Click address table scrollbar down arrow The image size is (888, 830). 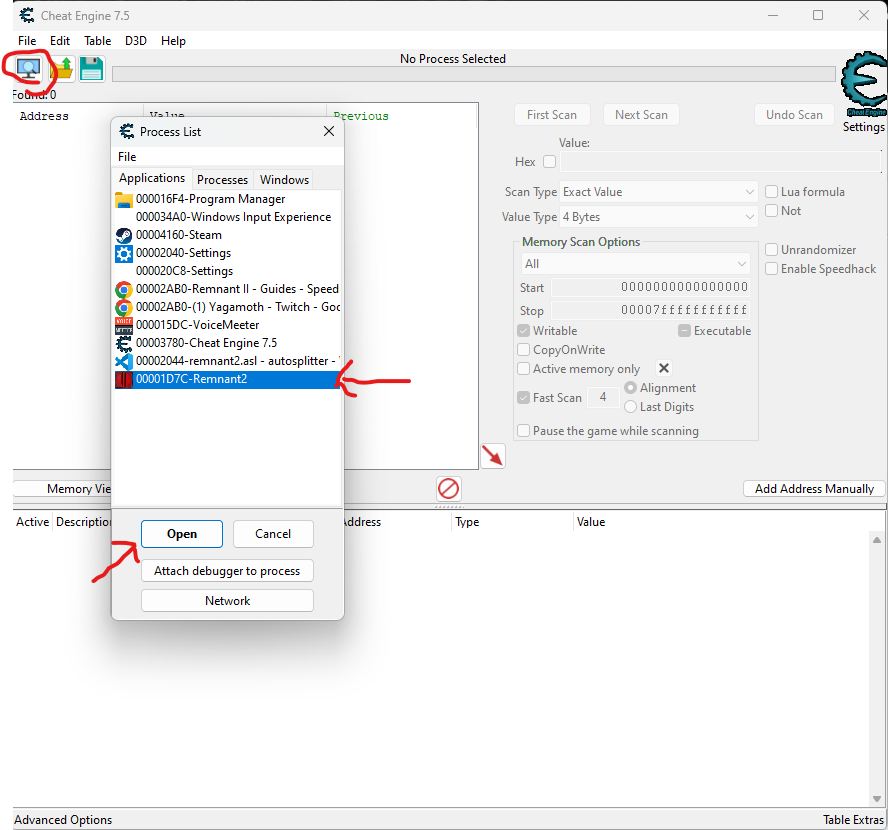[877, 799]
